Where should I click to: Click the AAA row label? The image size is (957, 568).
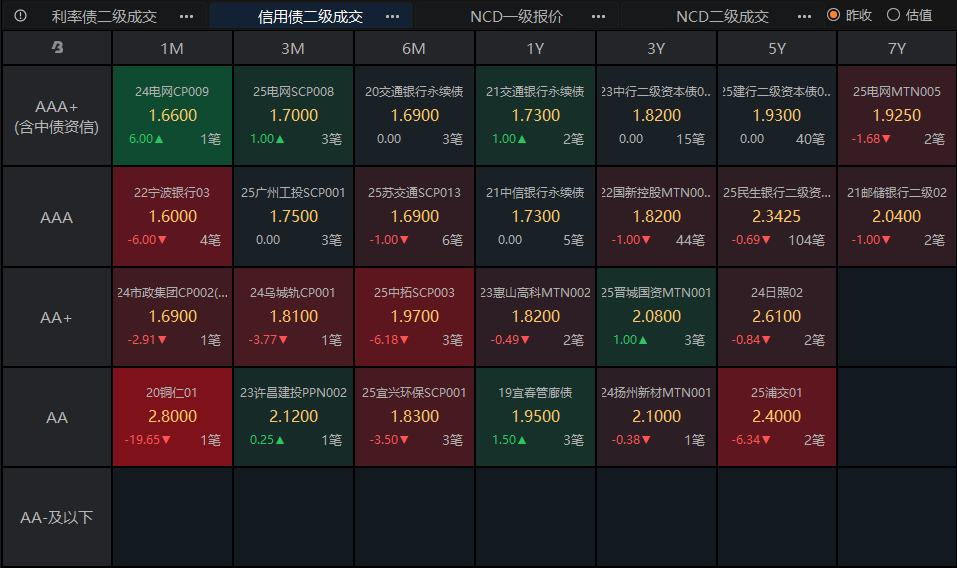coord(57,217)
